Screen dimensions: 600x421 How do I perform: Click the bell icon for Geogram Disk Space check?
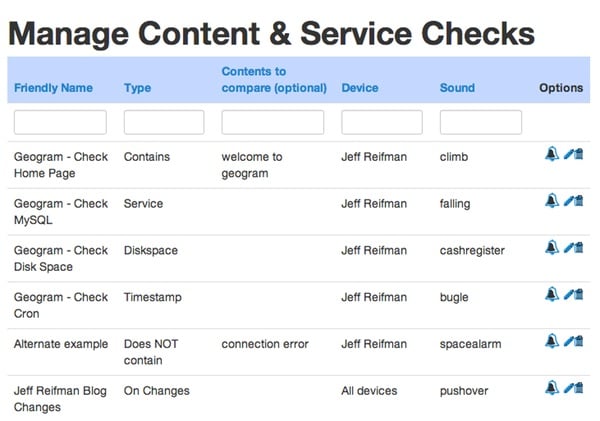(551, 248)
